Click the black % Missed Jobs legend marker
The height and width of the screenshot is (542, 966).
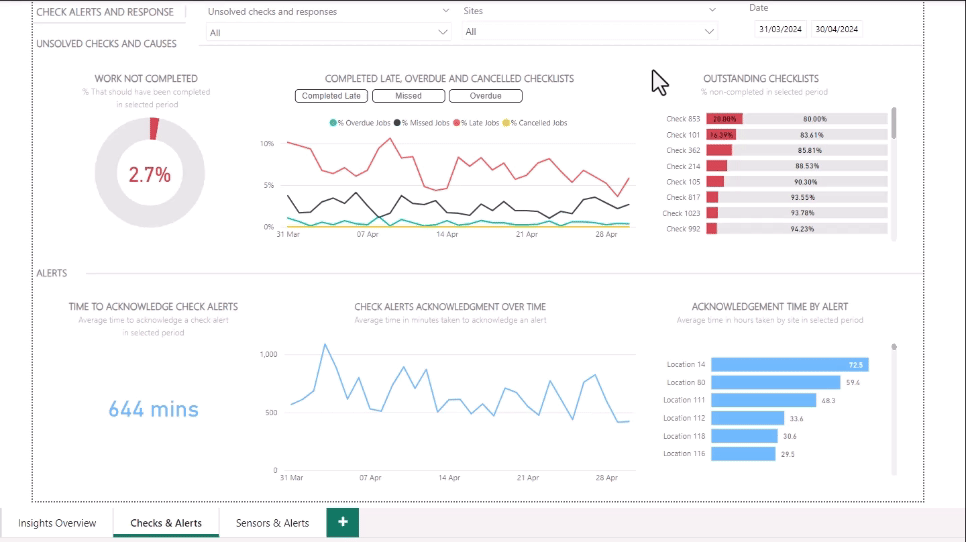point(397,123)
